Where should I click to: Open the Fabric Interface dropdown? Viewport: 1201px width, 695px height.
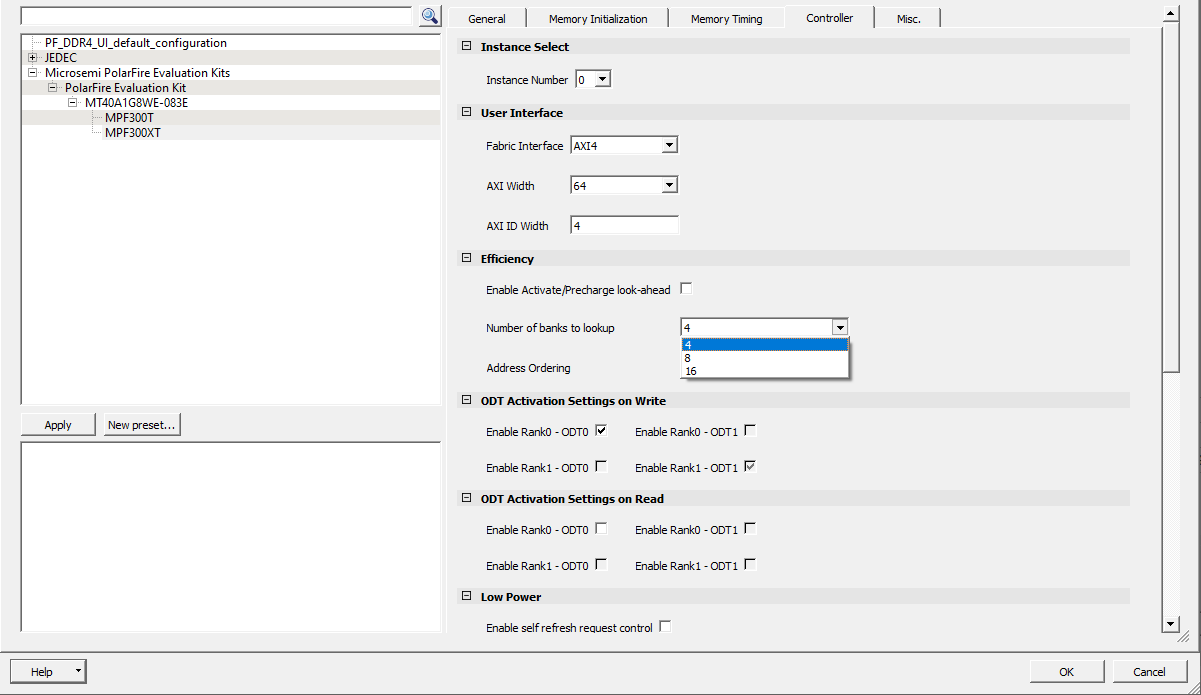click(670, 146)
